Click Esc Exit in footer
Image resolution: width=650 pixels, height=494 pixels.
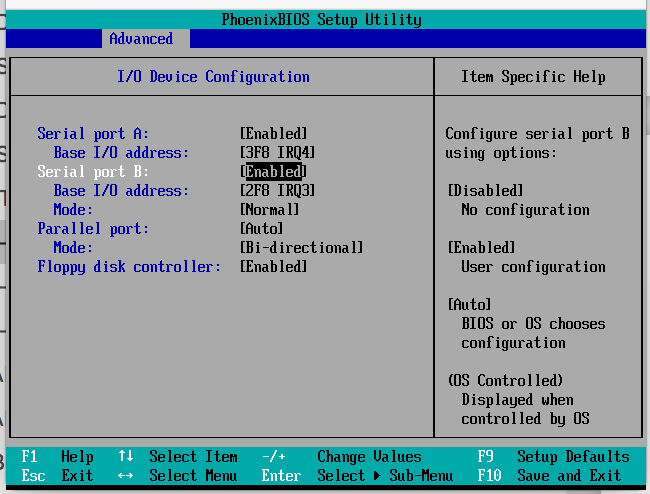[x=57, y=475]
